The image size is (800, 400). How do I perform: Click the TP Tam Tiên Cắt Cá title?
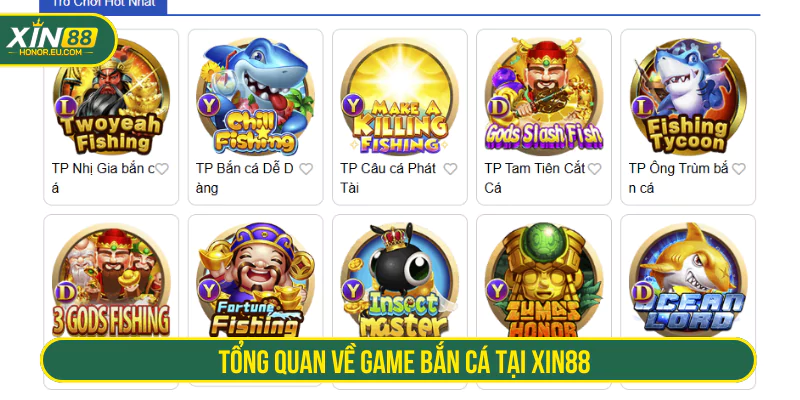(535, 178)
